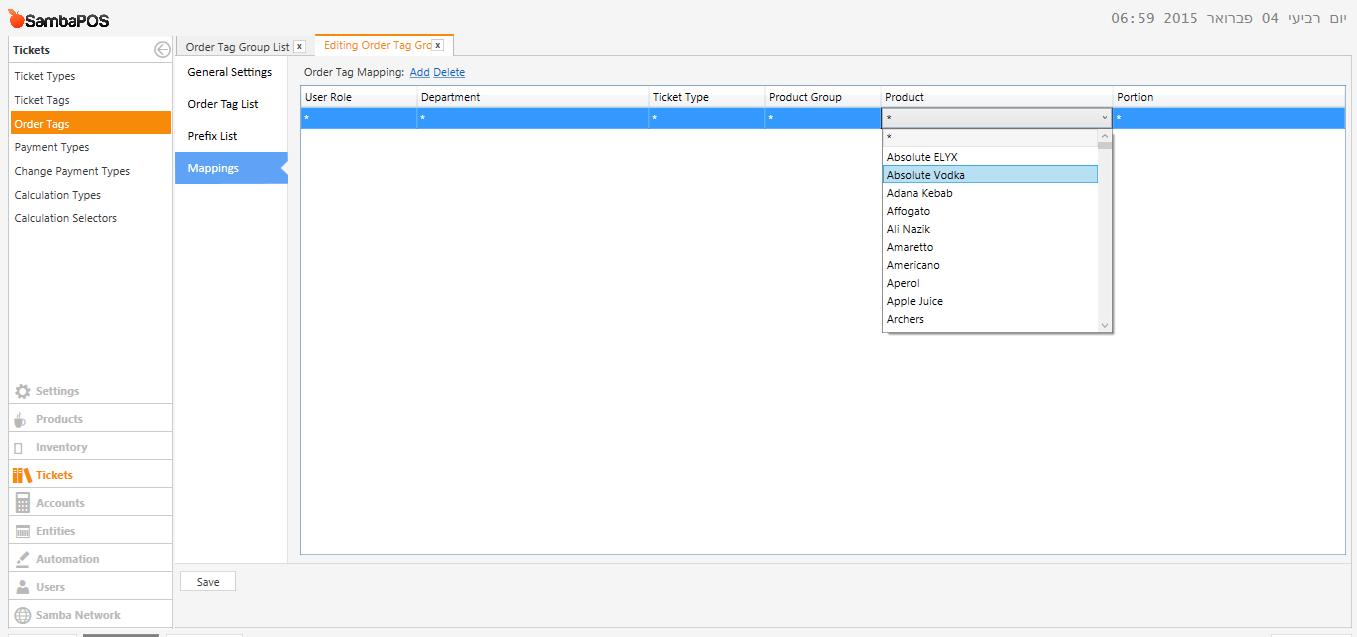This screenshot has width=1357, height=637.
Task: Switch to Order Tag Group List tab
Action: [x=237, y=47]
